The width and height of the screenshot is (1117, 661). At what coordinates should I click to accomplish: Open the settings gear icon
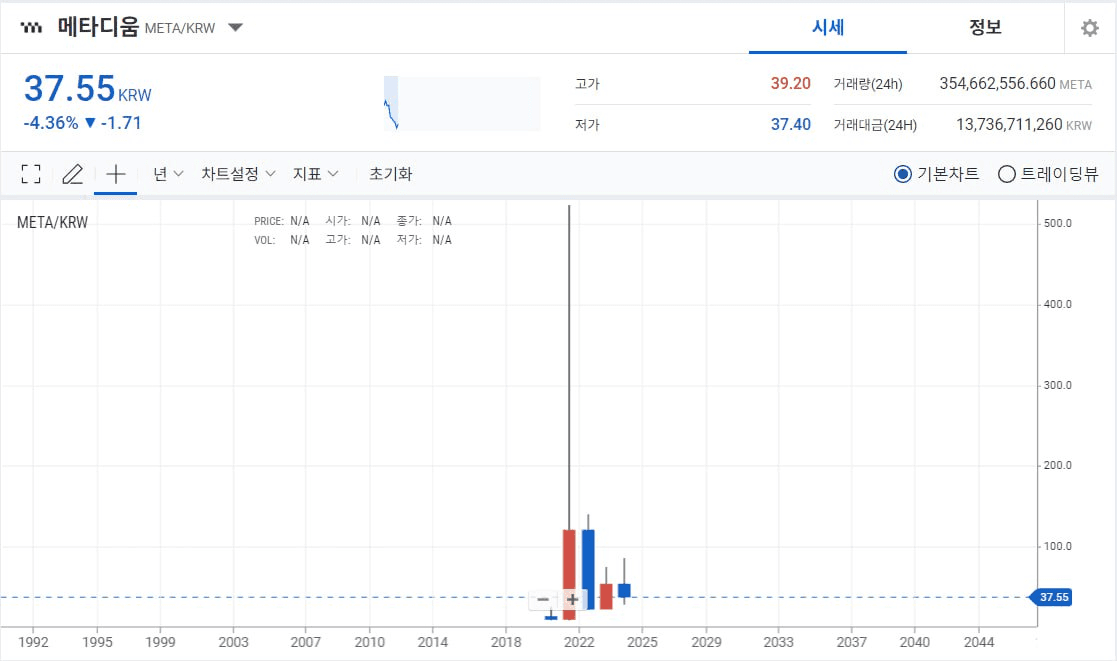click(x=1089, y=28)
